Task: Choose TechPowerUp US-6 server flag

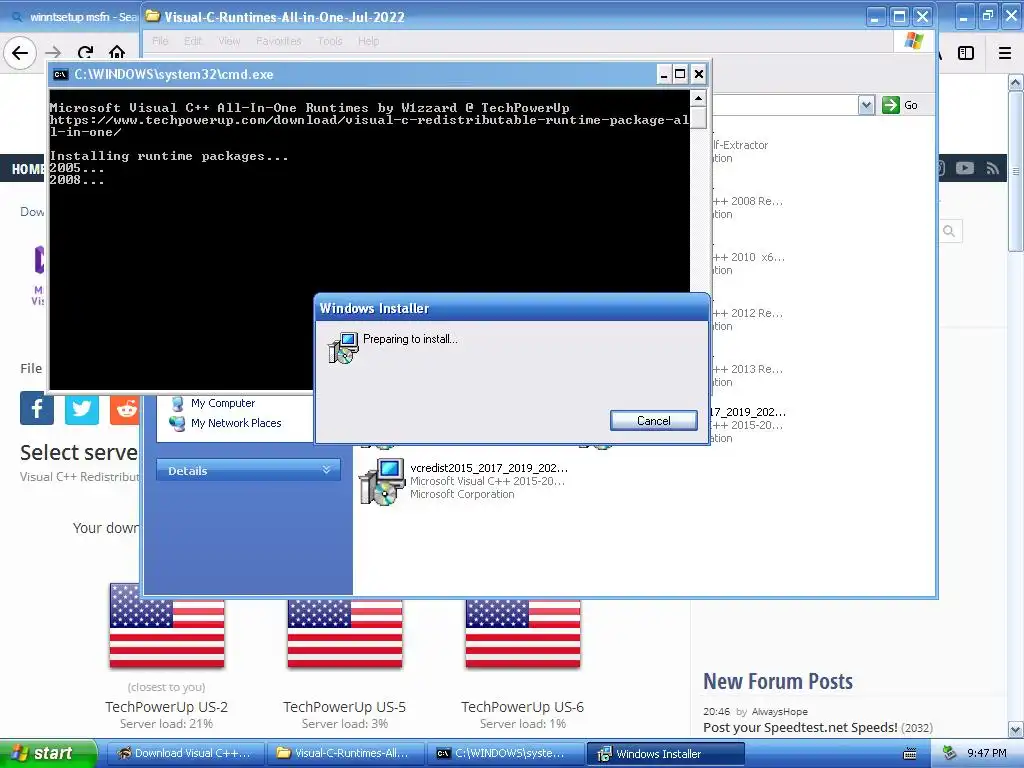Action: (522, 631)
